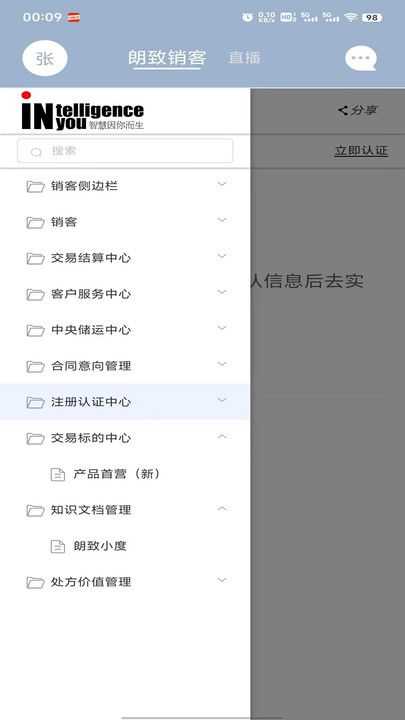
Task: Tap the share icon labeled 分享
Action: point(357,110)
